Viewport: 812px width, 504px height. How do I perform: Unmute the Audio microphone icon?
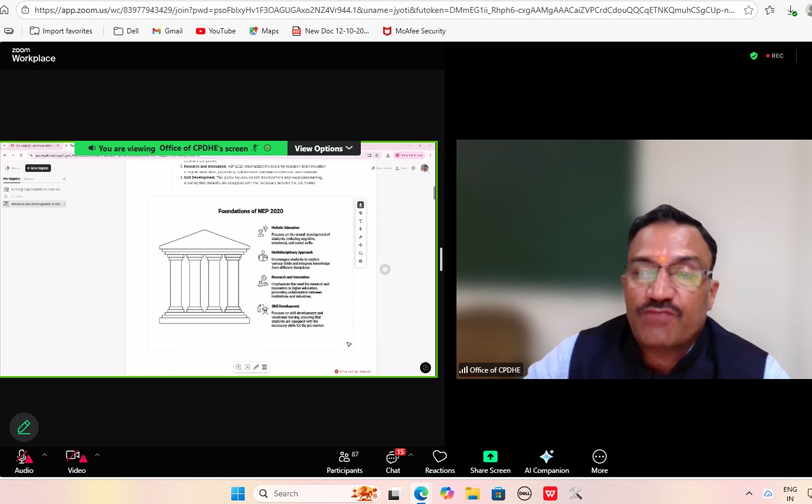click(x=24, y=456)
